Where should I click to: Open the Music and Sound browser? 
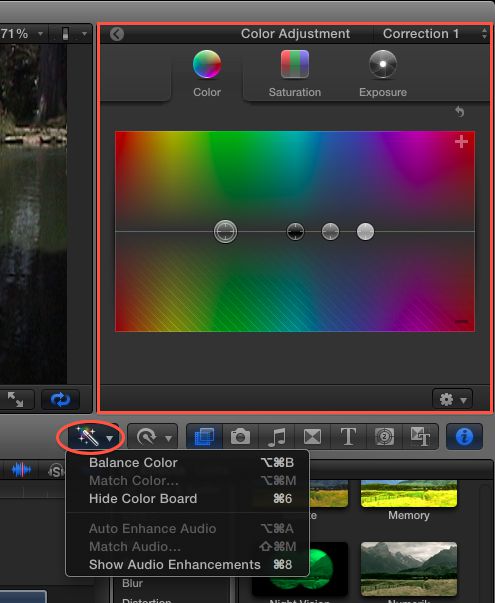point(276,436)
